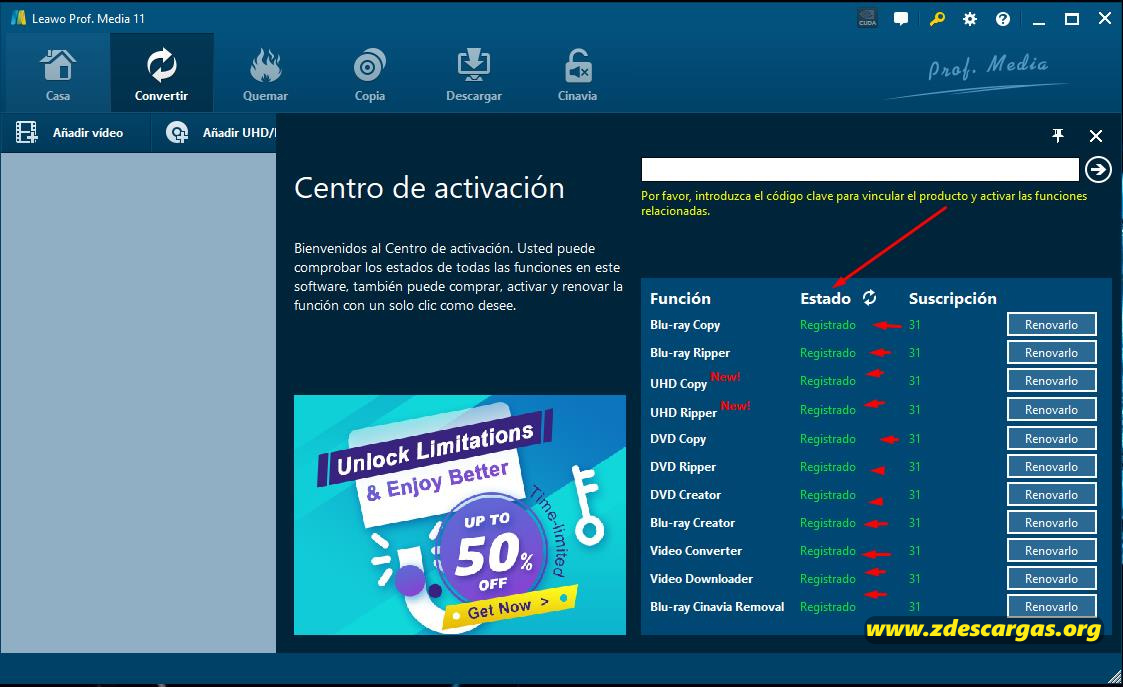
Task: Switch to the Convertir tab
Action: pos(161,74)
